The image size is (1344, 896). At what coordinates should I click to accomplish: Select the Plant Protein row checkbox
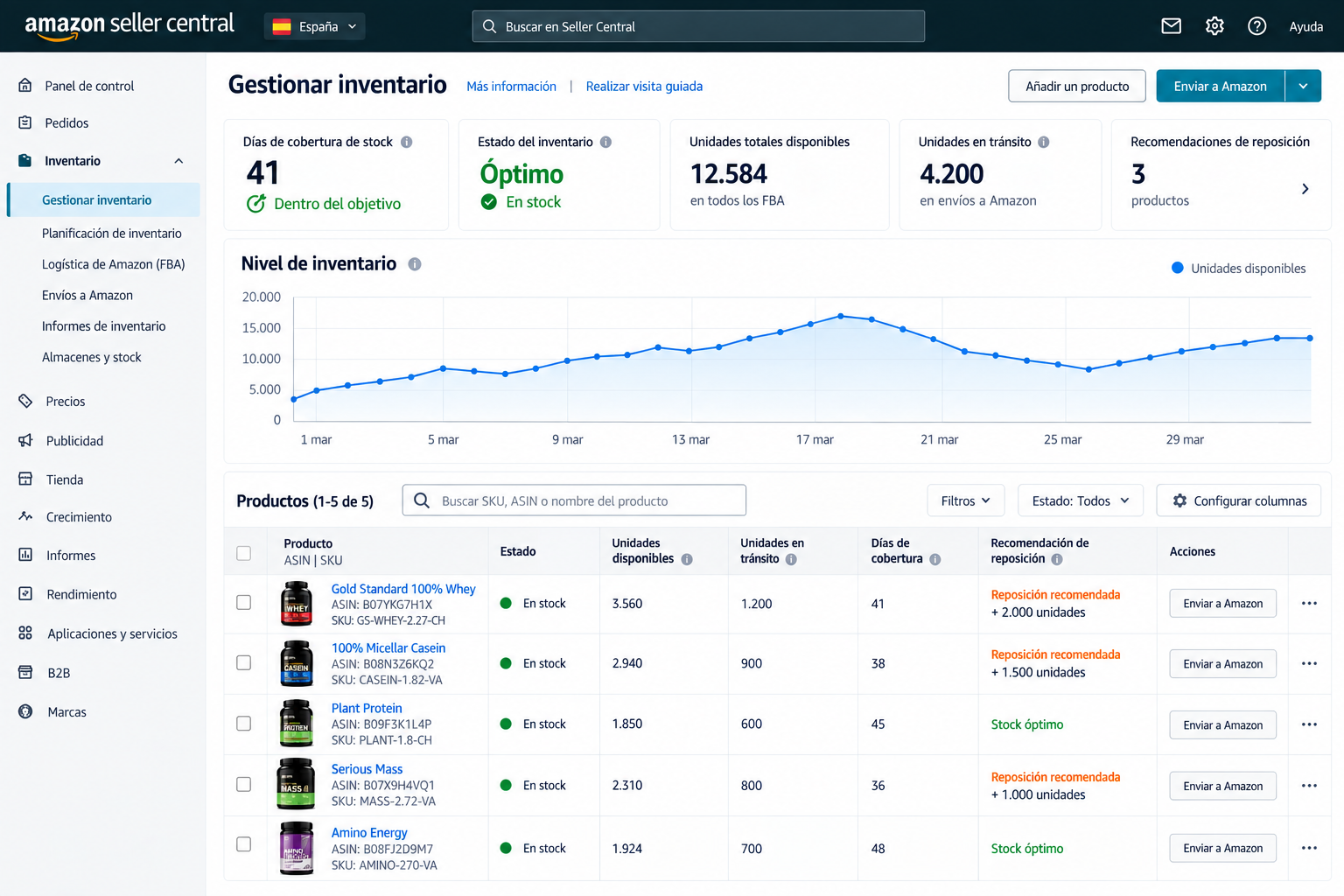(244, 724)
